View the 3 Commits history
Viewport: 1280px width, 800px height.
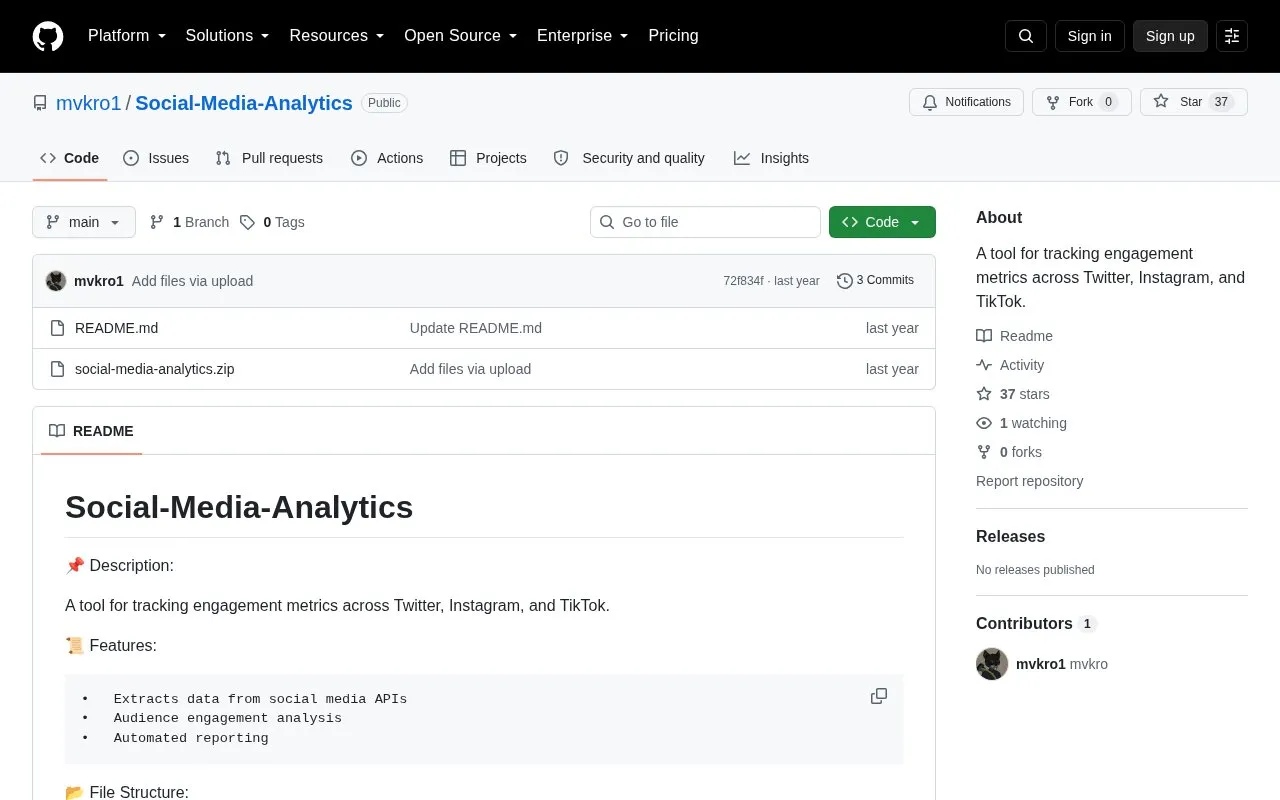[x=875, y=280]
